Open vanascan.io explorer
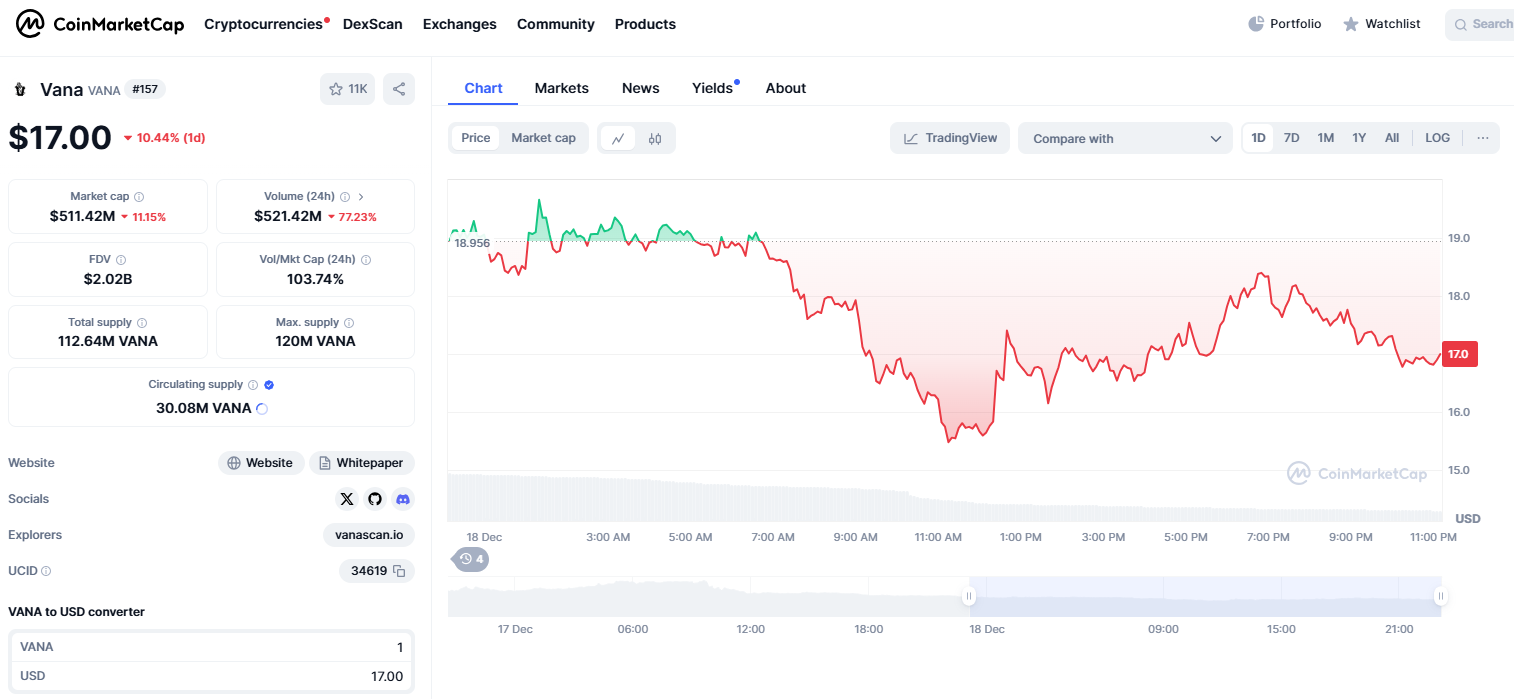 point(369,535)
